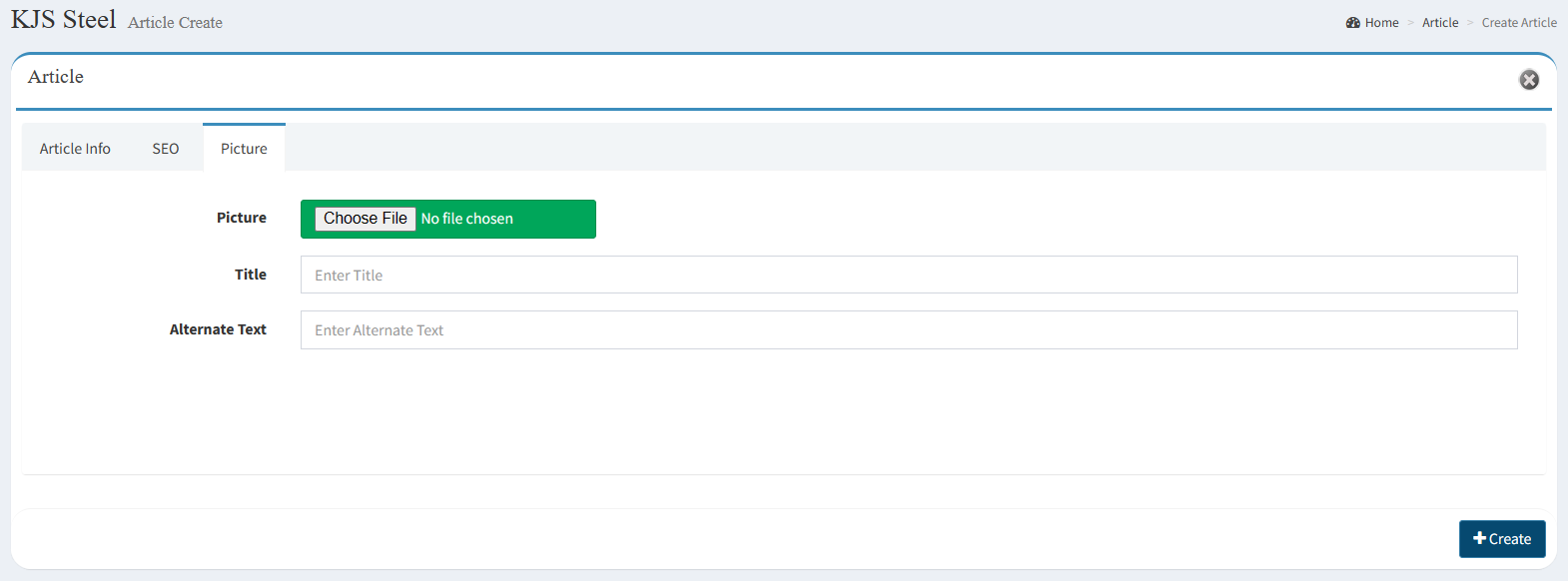Open the SEO tab
The height and width of the screenshot is (581, 1568).
[x=166, y=148]
